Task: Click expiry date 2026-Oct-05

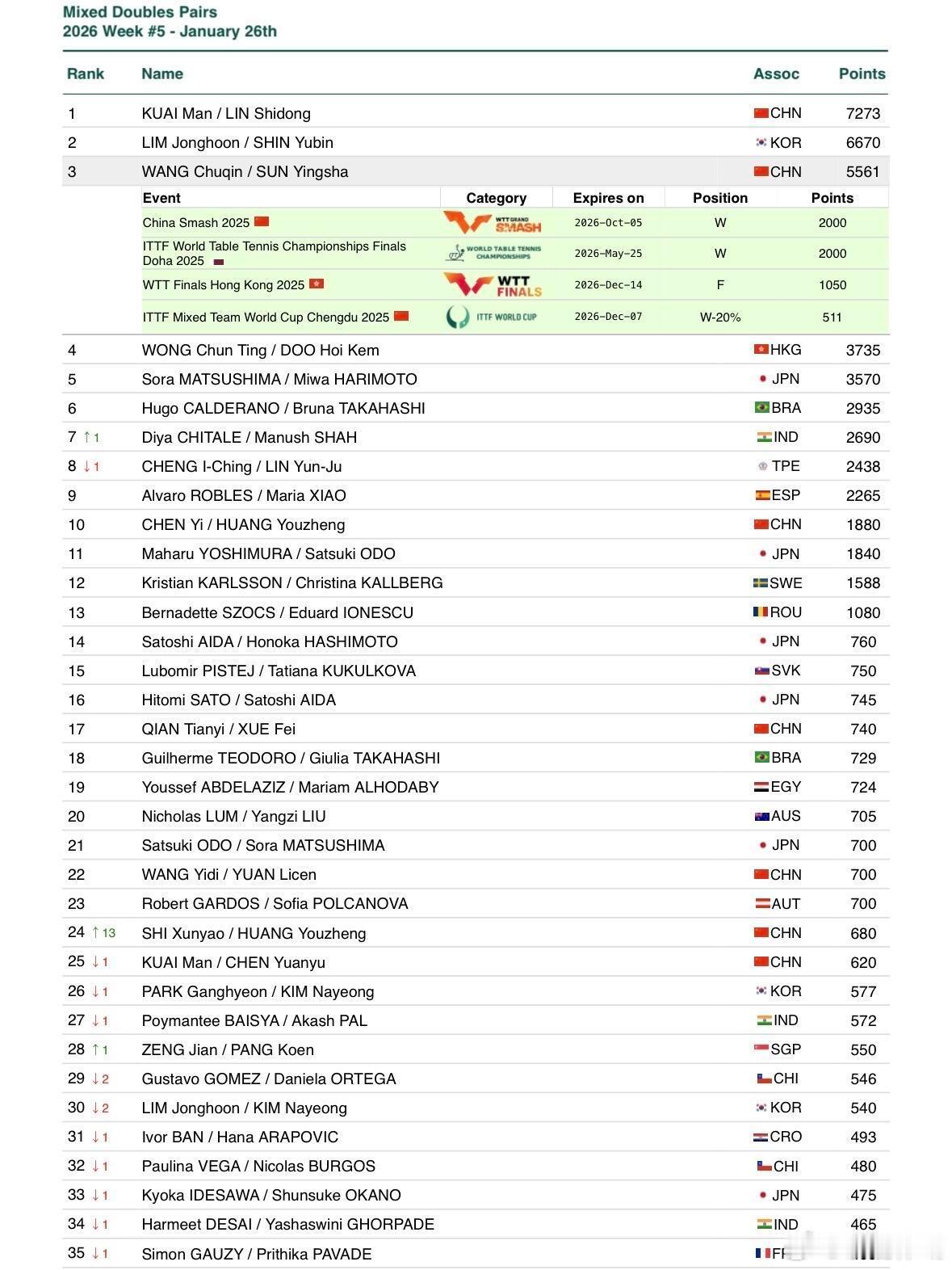Action: coord(608,222)
